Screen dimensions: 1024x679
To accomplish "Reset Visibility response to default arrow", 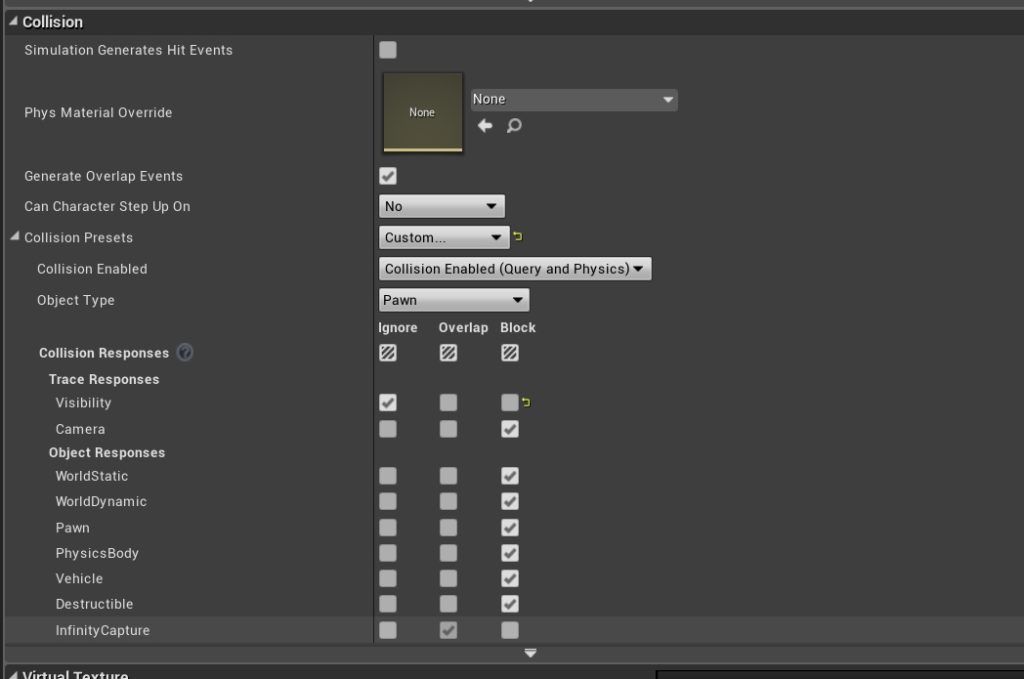I will [526, 403].
